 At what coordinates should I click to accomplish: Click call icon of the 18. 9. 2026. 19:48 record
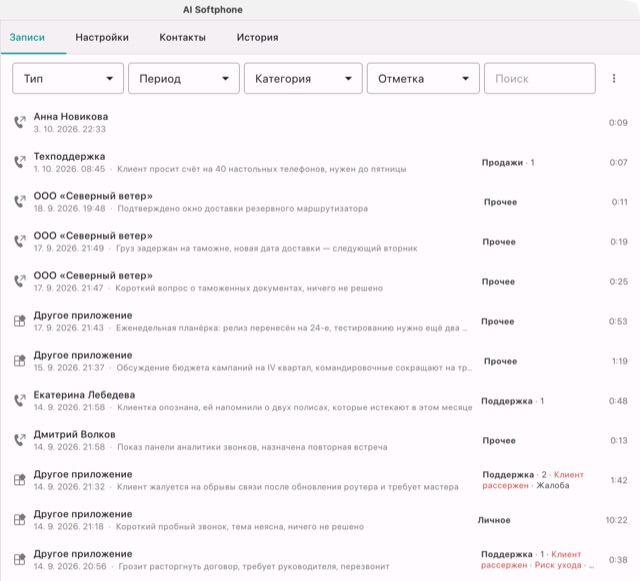[x=20, y=202]
